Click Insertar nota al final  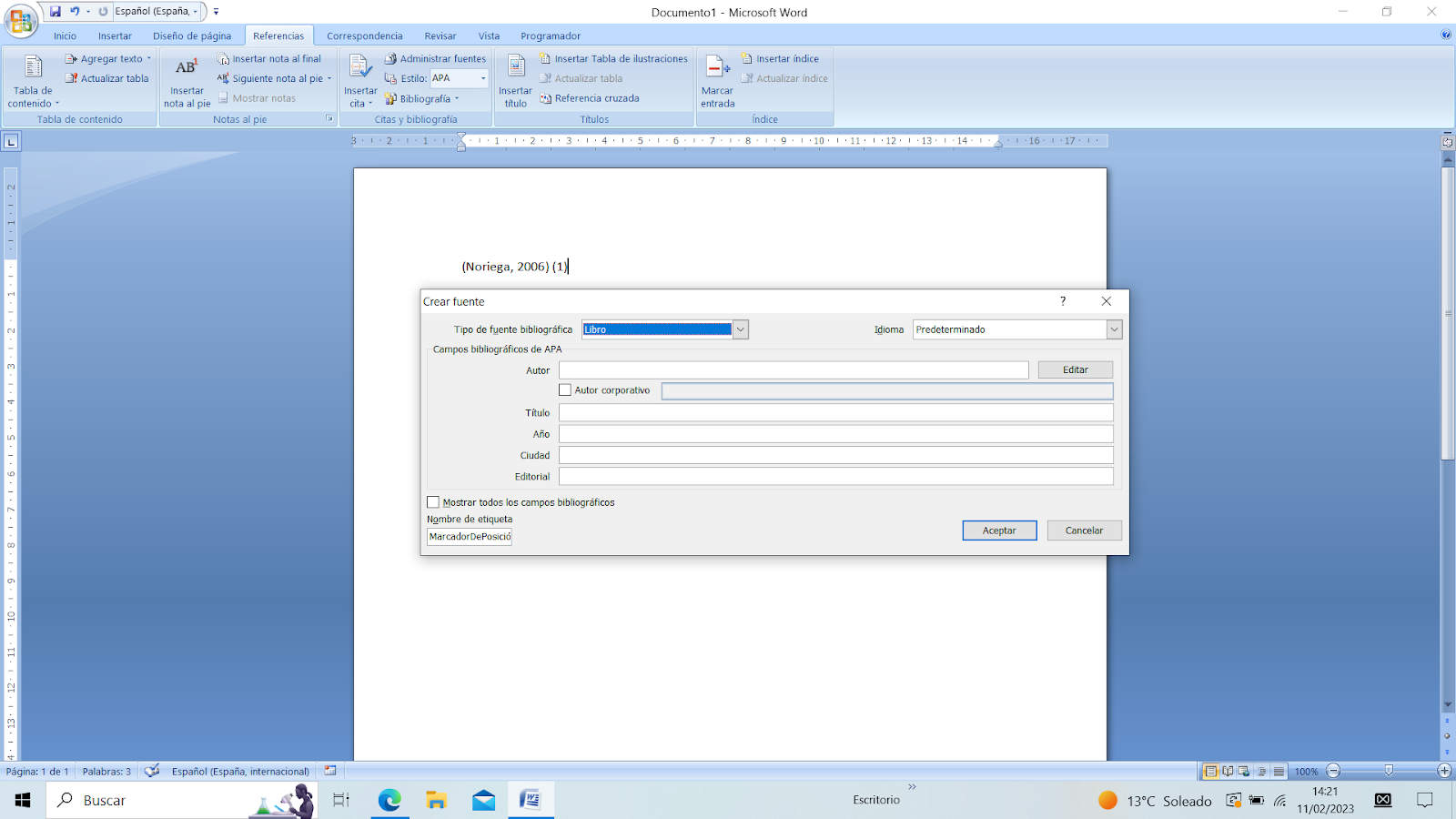tap(269, 59)
